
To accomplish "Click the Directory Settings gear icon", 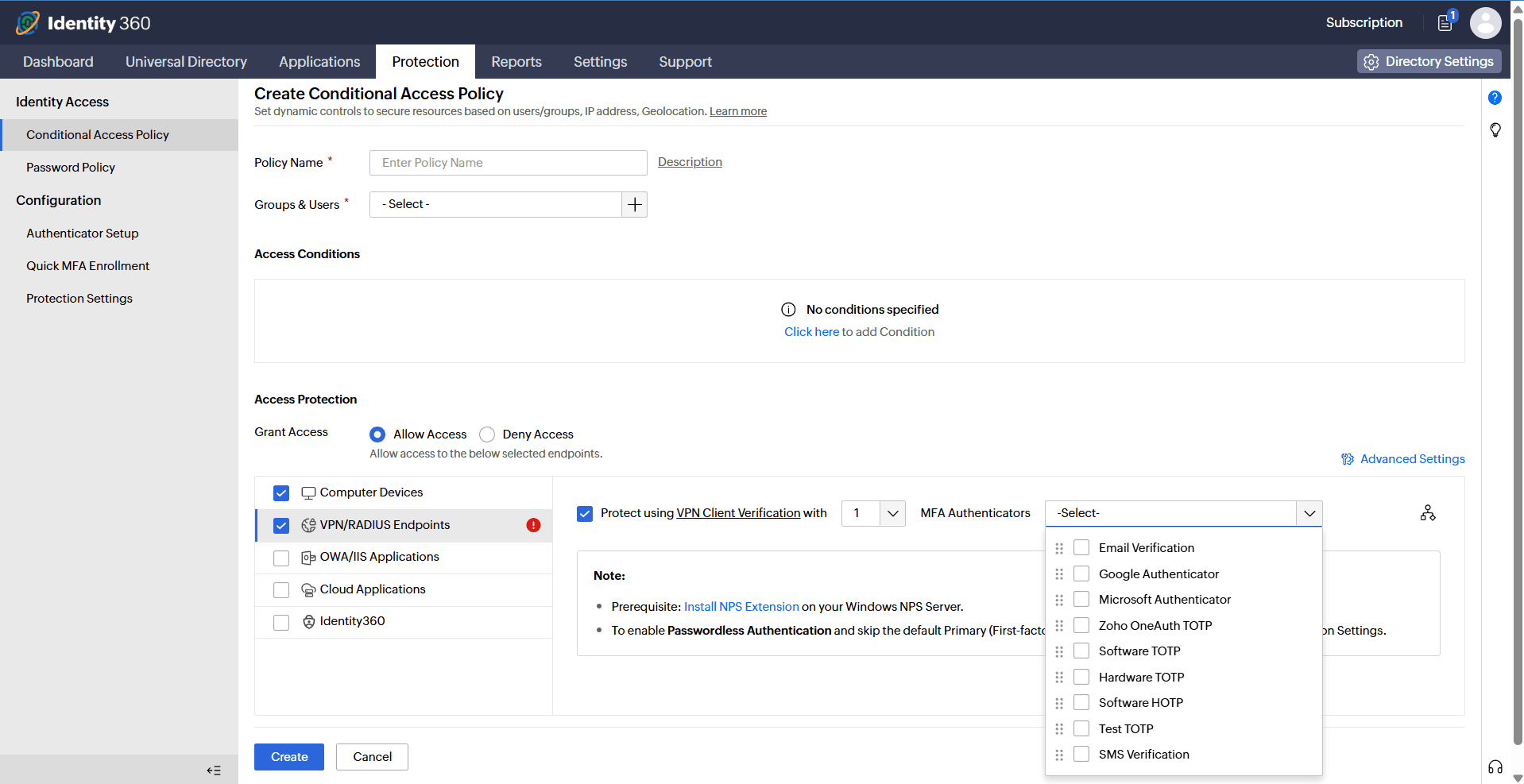I will [x=1371, y=62].
